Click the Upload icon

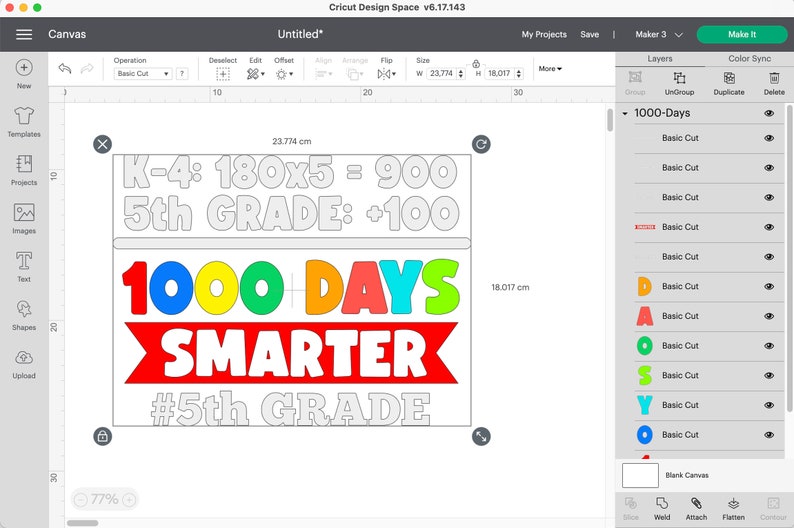click(x=24, y=357)
